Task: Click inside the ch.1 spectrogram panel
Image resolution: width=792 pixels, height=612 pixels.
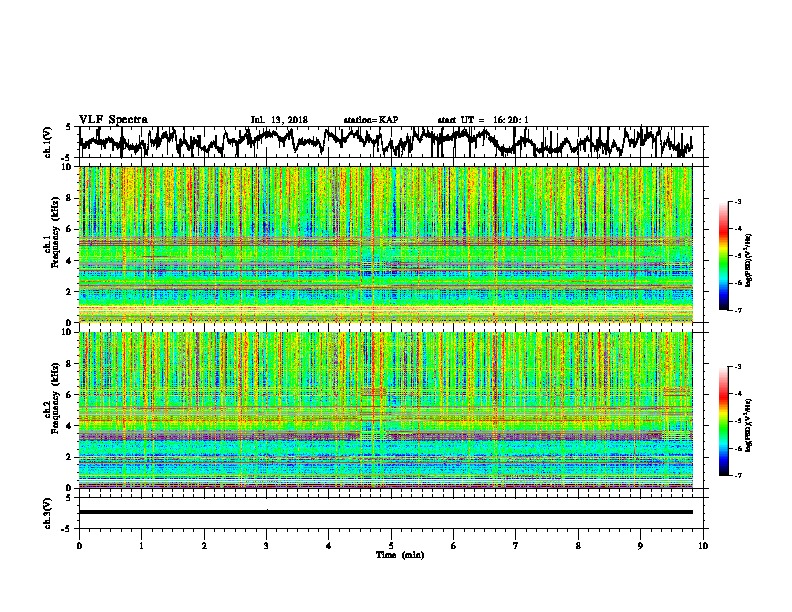Action: click(385, 244)
